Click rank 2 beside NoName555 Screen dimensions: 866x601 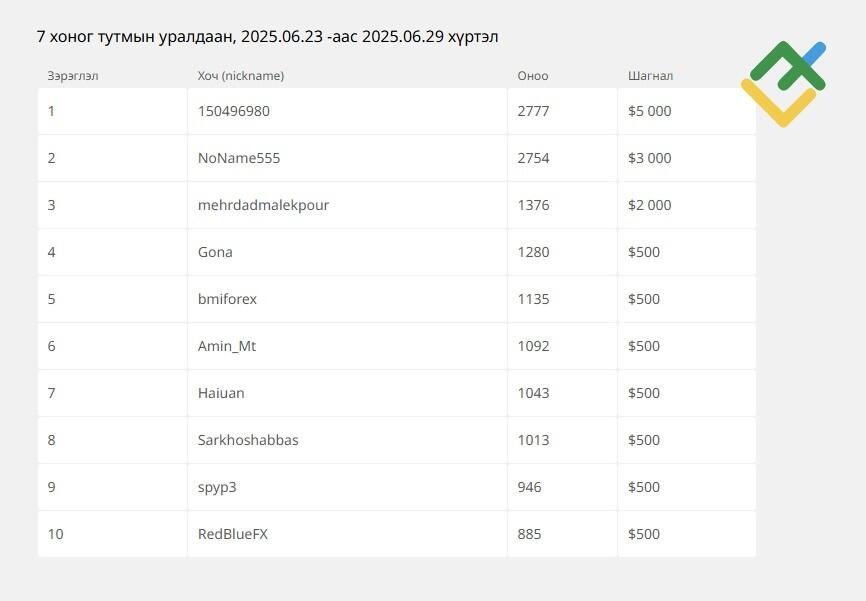pyautogui.click(x=51, y=158)
